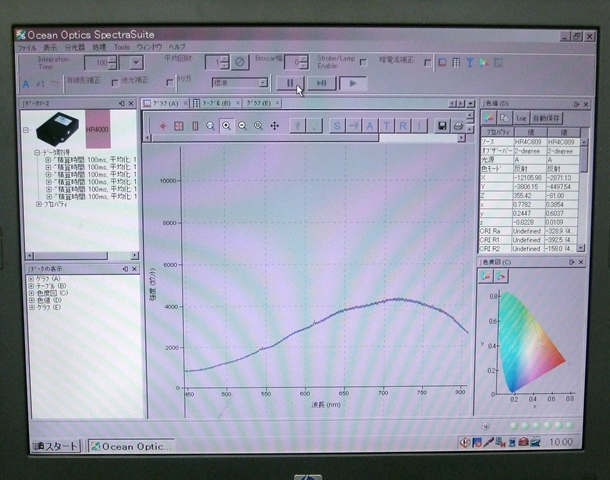Image resolution: width=610 pixels, height=480 pixels.
Task: Click the zoom fit magnifier icon
Action: (258, 126)
